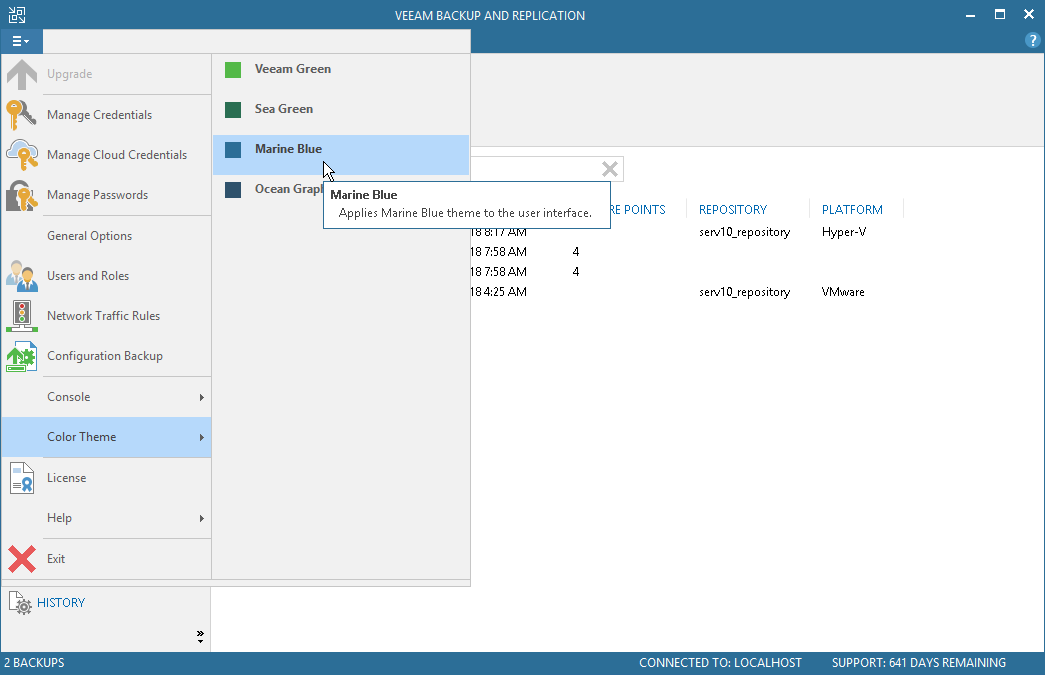Open the help question mark icon
The height and width of the screenshot is (675, 1045).
(1032, 41)
